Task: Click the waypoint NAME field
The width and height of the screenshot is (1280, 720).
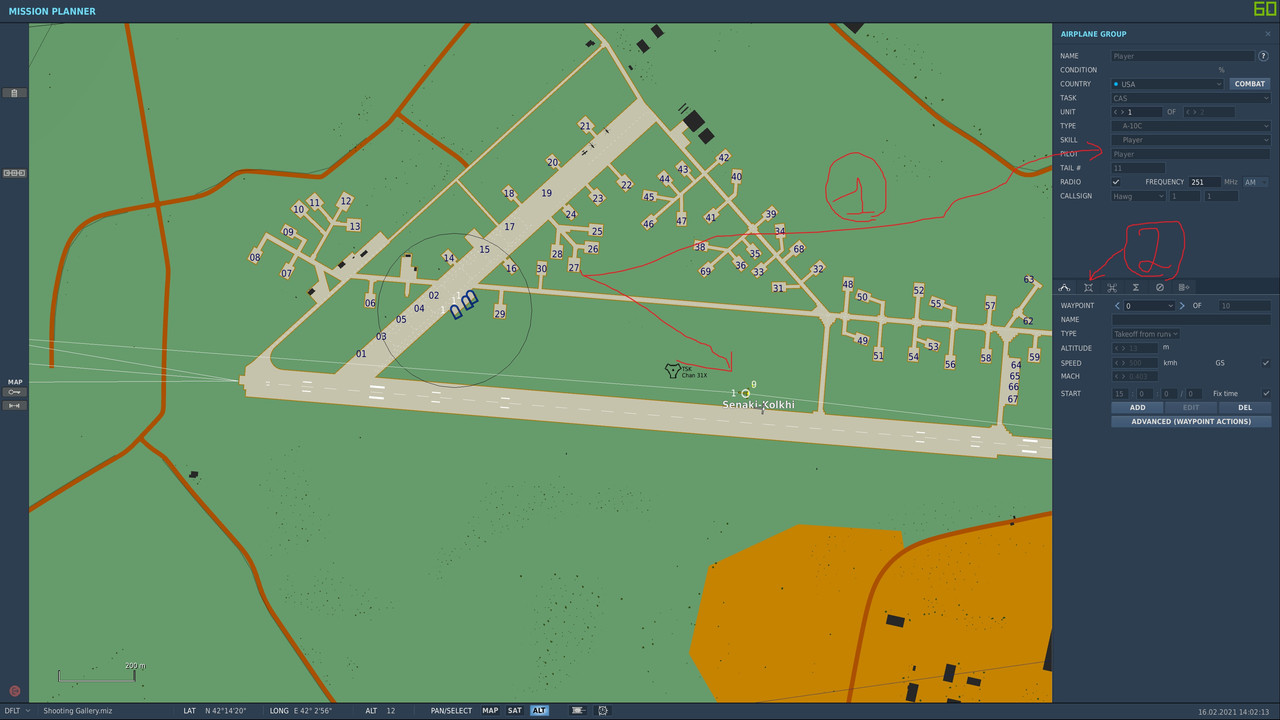Action: (1191, 320)
